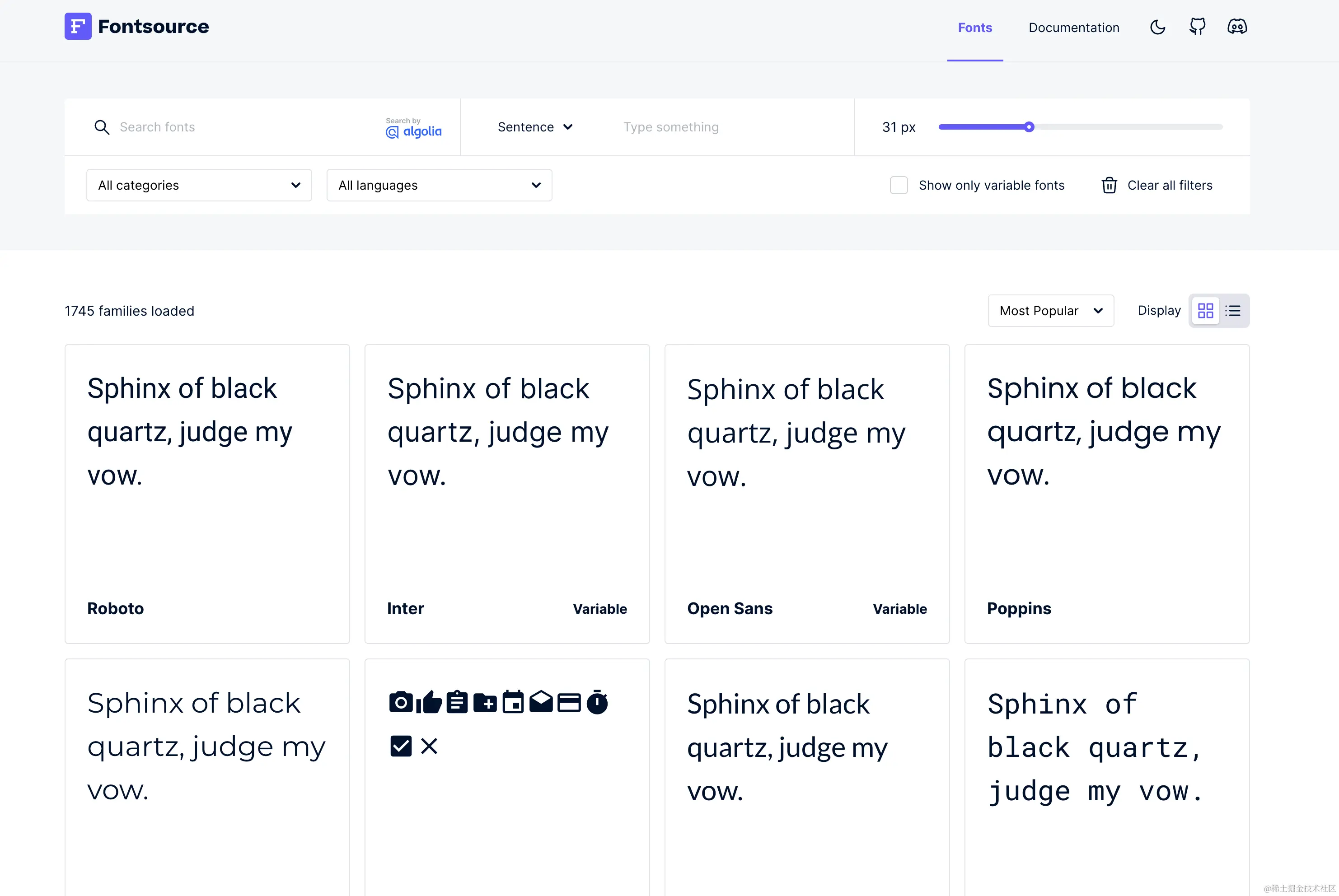Image resolution: width=1339 pixels, height=896 pixels.
Task: Open the Most Popular sort dropdown
Action: coord(1050,311)
